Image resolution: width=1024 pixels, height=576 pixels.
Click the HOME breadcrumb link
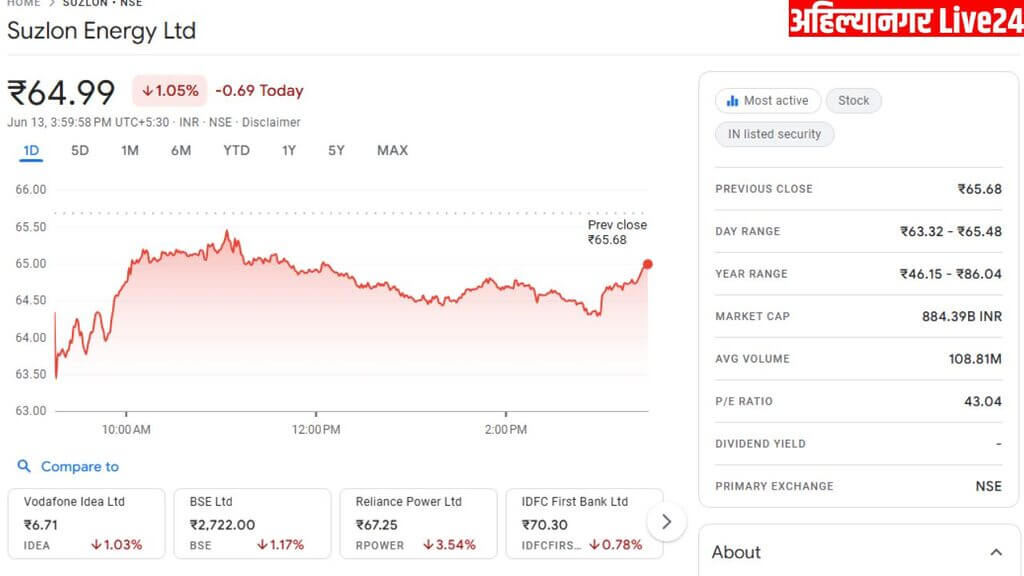point(23,3)
